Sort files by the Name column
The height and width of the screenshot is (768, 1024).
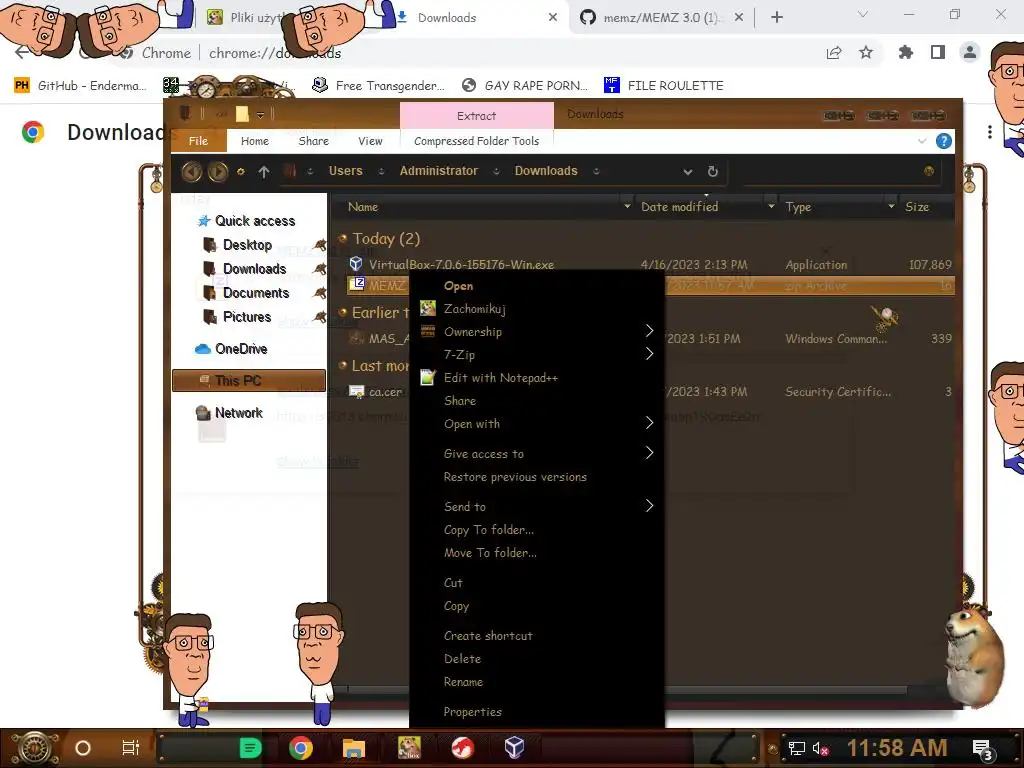point(363,207)
